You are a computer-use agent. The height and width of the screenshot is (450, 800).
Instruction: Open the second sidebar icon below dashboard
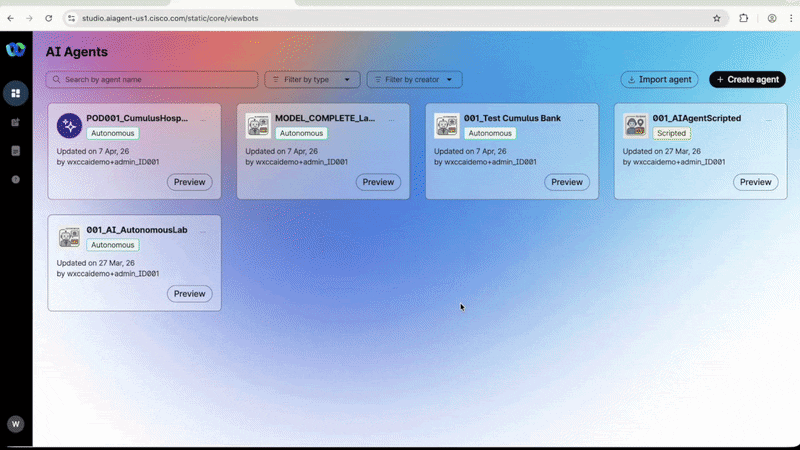[16, 122]
